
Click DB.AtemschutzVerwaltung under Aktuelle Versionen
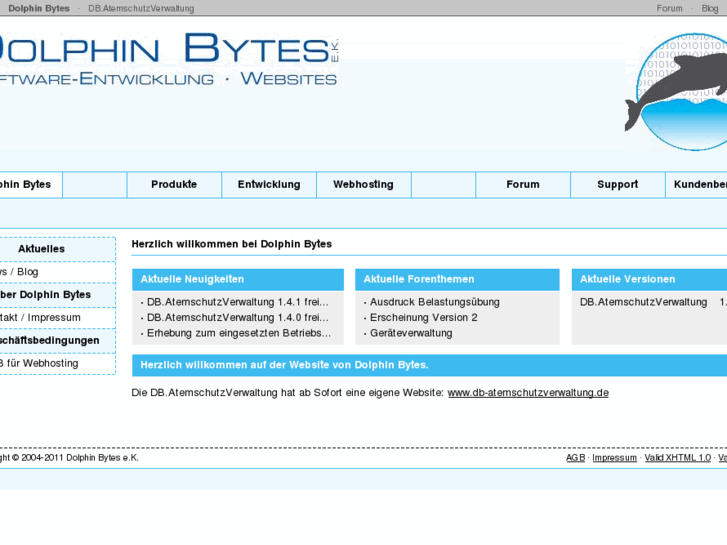643,302
